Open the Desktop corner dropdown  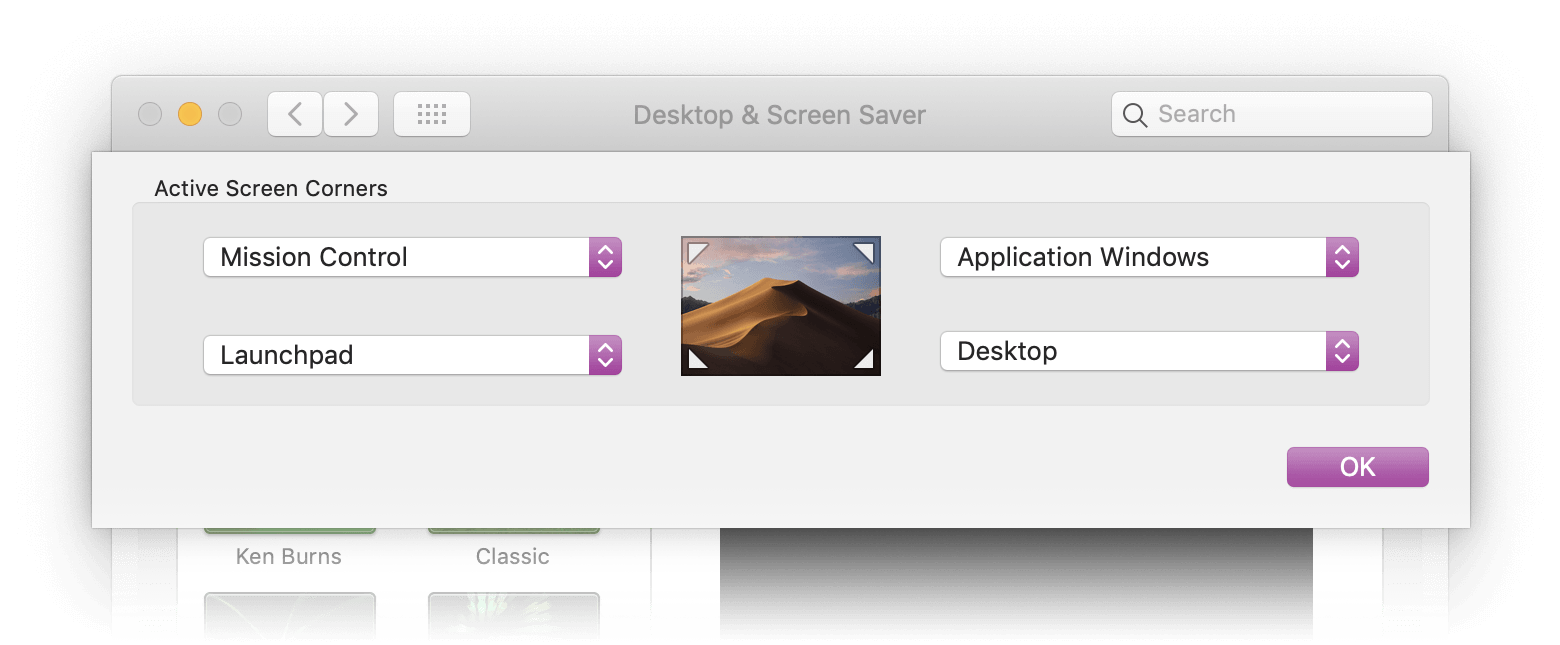(x=1150, y=351)
